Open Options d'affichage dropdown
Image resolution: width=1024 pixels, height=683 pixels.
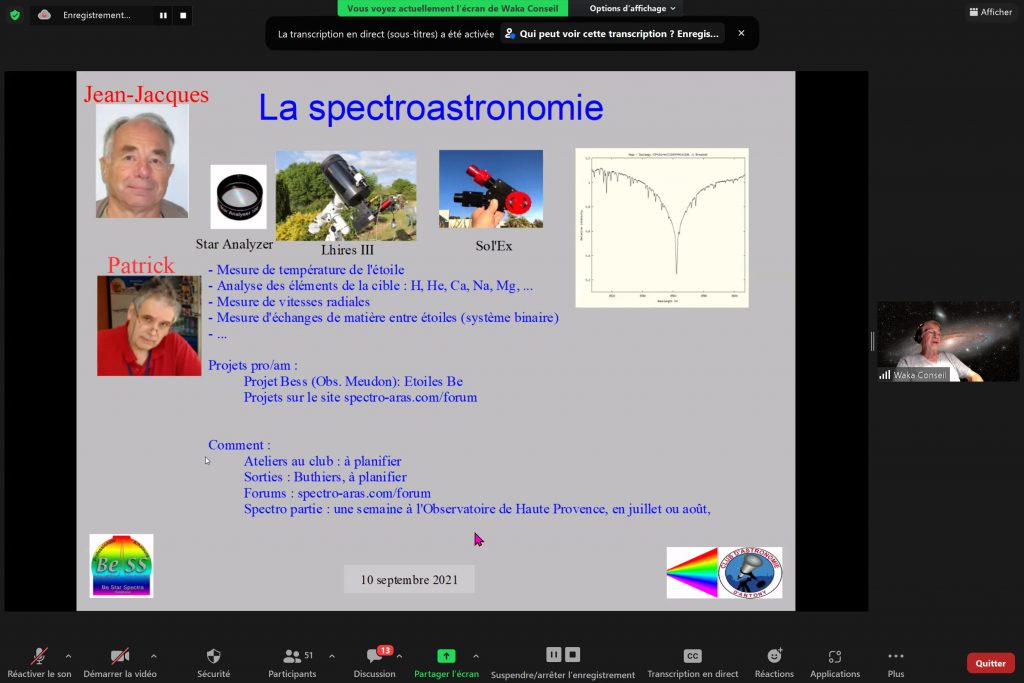pos(632,8)
